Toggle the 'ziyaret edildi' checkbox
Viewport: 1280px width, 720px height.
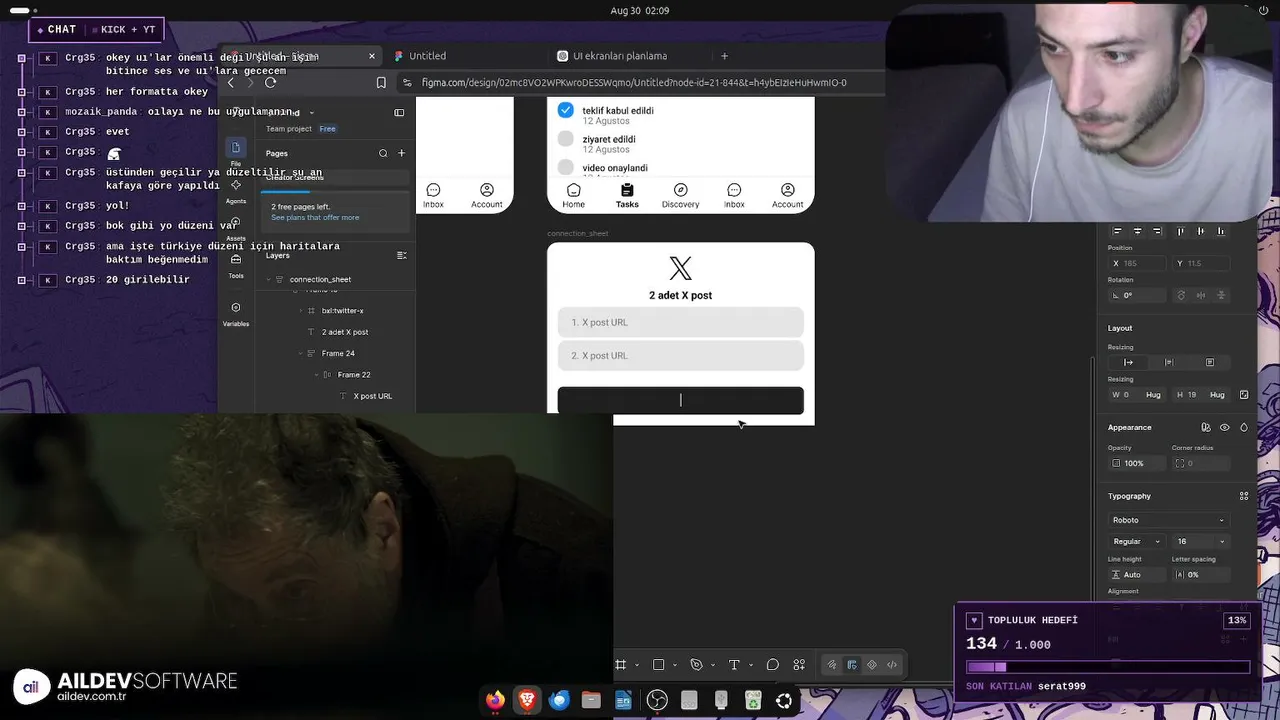pyautogui.click(x=565, y=139)
